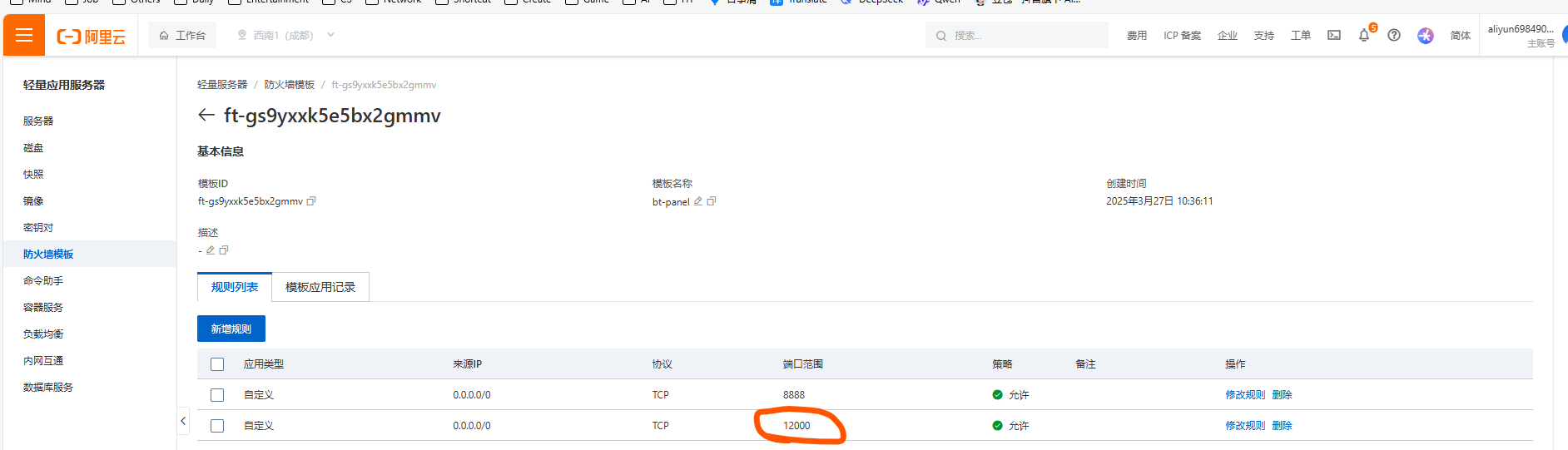Toggle the select-all checkbox in table header
The image size is (1568, 450).
click(x=217, y=364)
